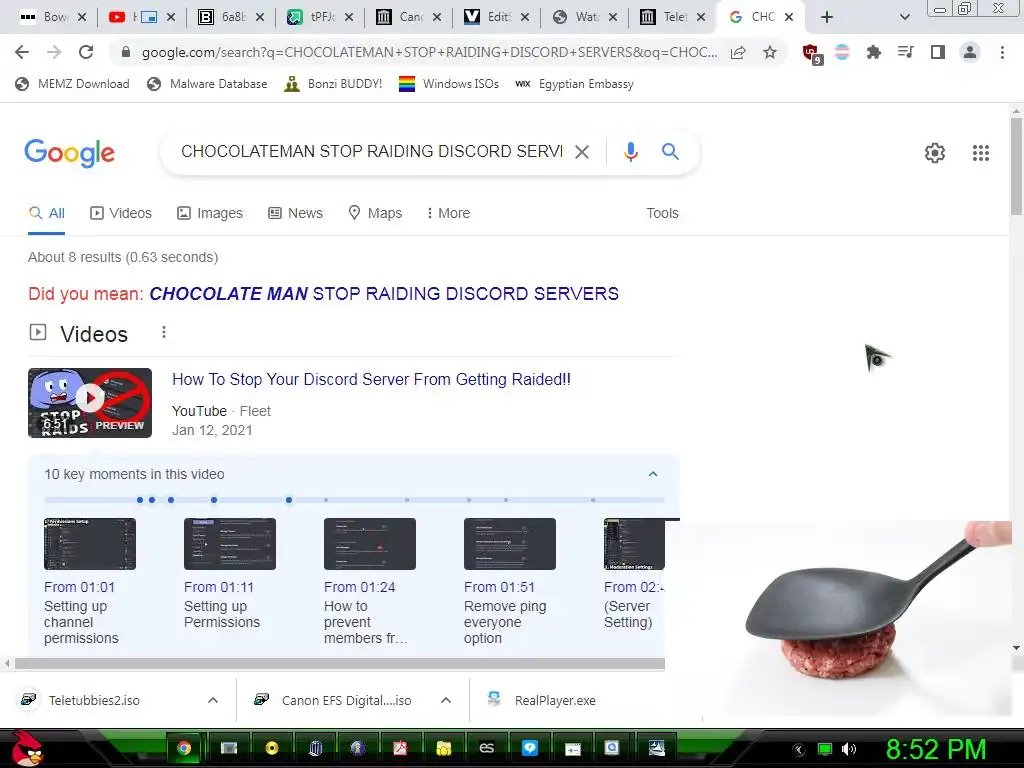1024x768 pixels.
Task: Open the Videos section three-dot options
Action: (x=164, y=332)
